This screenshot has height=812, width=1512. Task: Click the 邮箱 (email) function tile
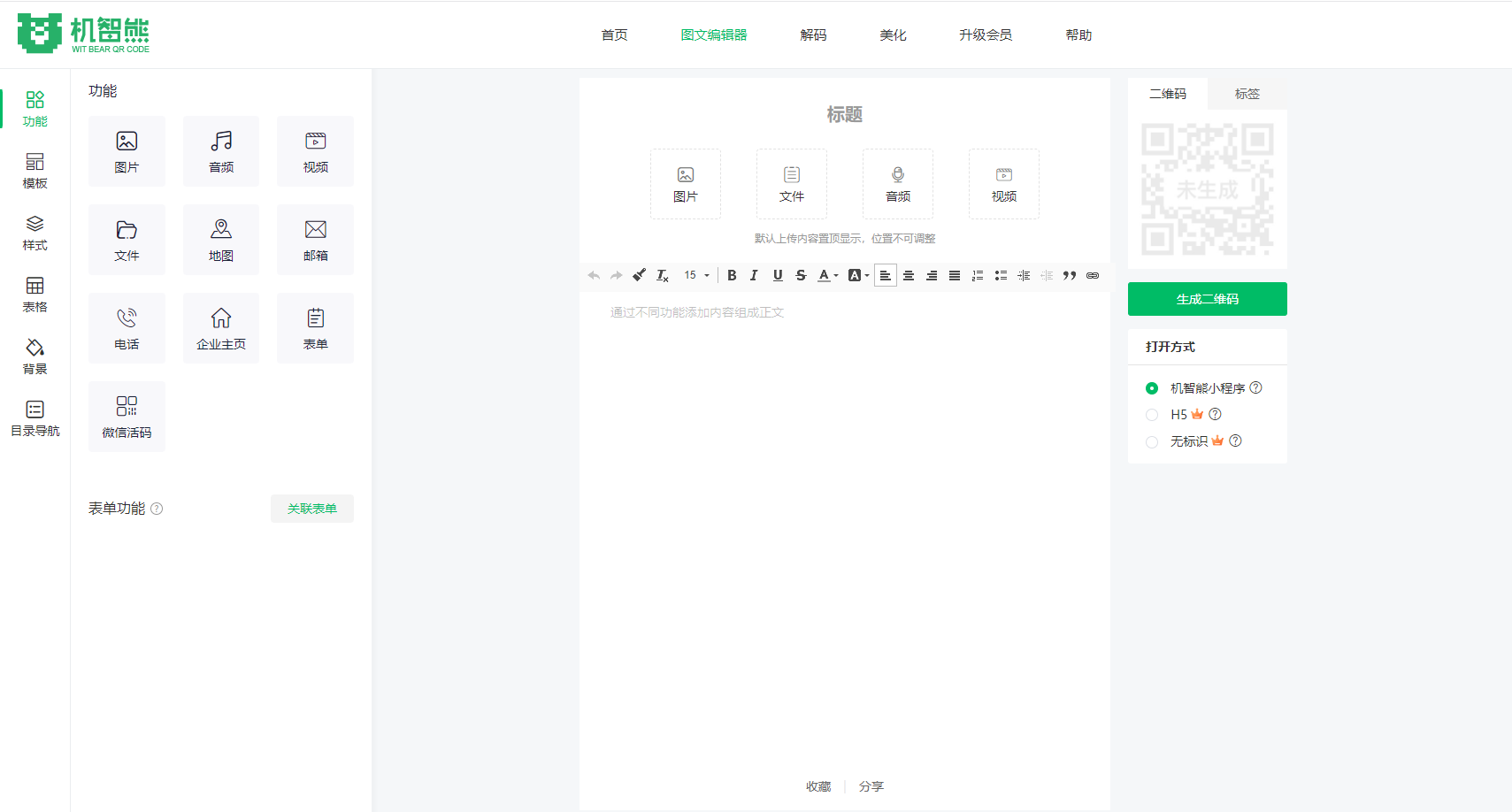point(315,240)
